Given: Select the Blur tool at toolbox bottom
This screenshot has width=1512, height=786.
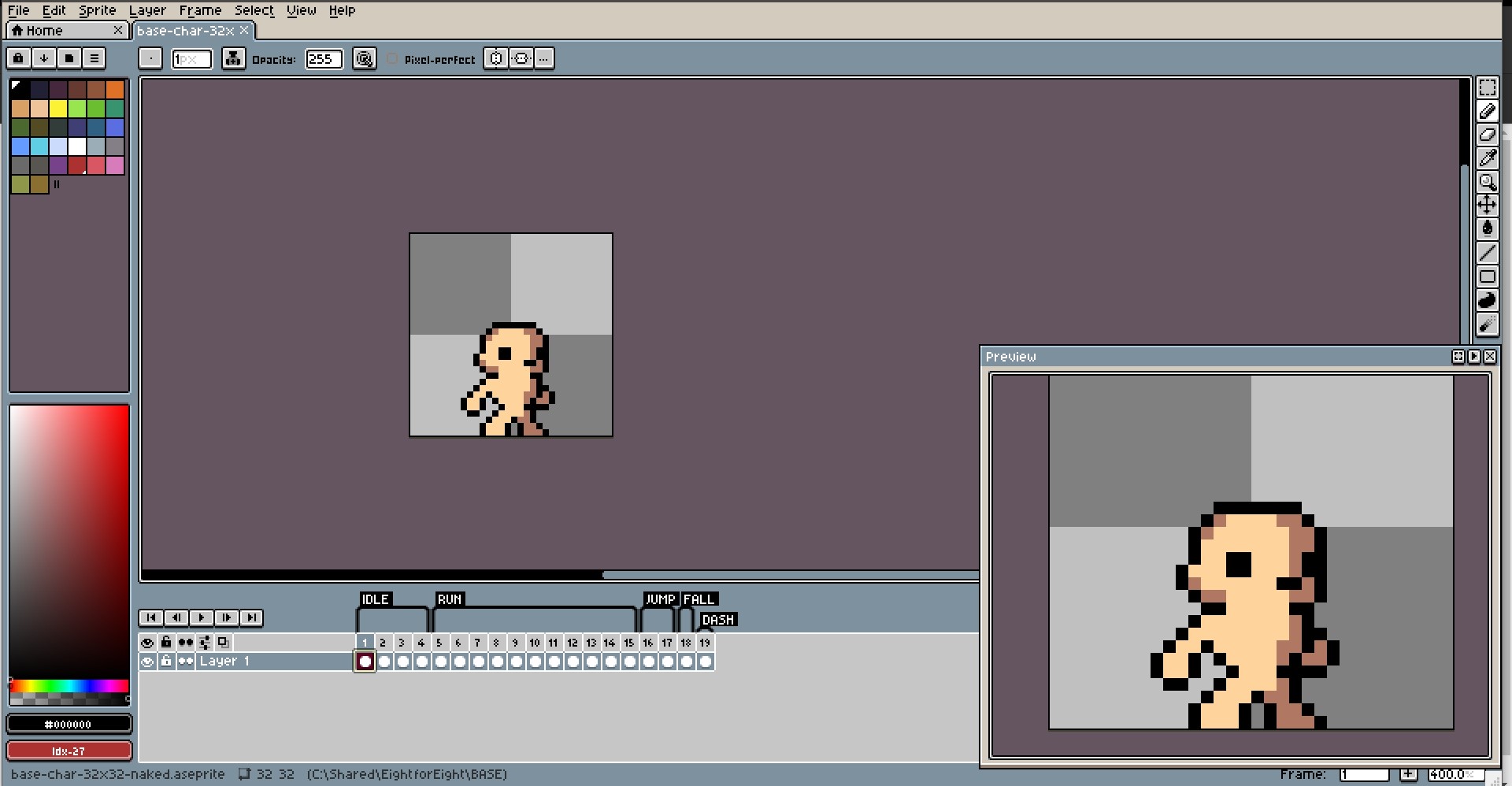Looking at the screenshot, I should pos(1487,324).
